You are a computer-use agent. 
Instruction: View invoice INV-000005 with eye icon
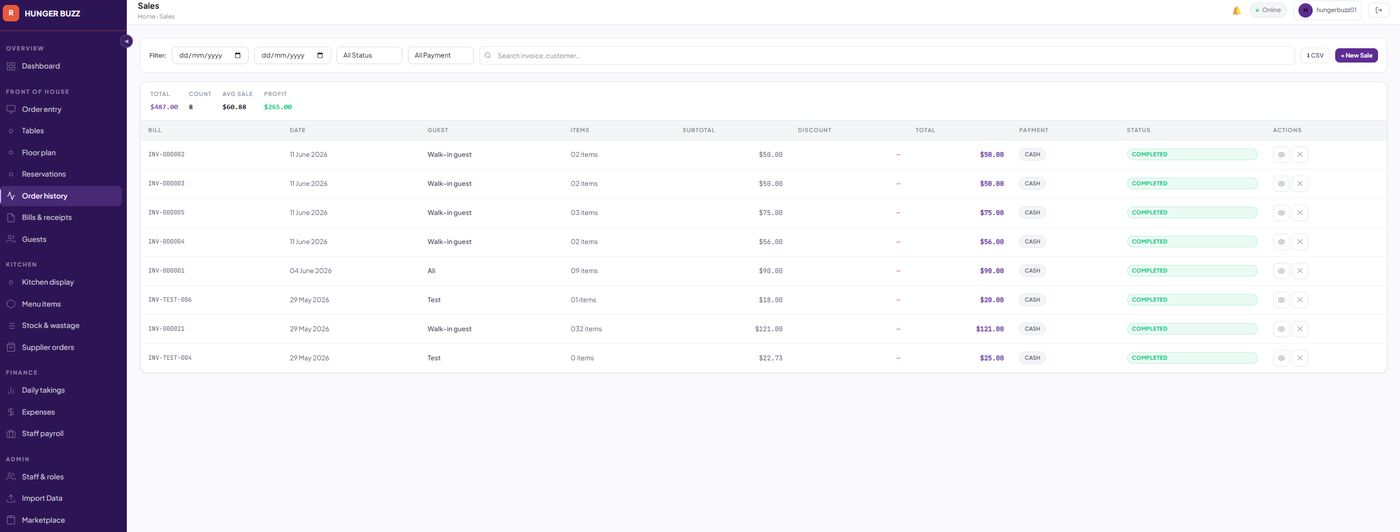1281,213
